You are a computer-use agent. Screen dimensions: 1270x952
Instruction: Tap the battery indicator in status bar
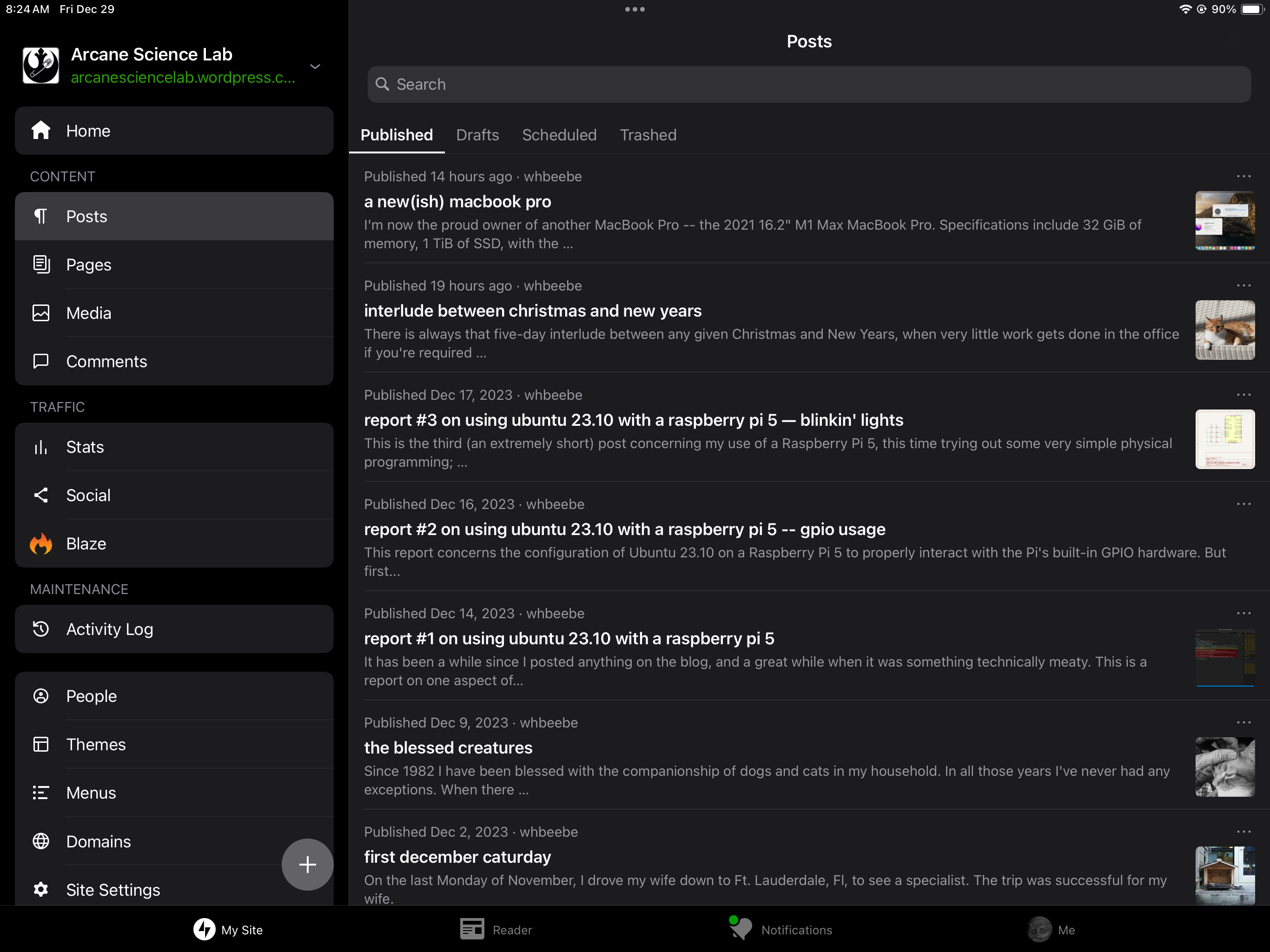[x=1252, y=9]
